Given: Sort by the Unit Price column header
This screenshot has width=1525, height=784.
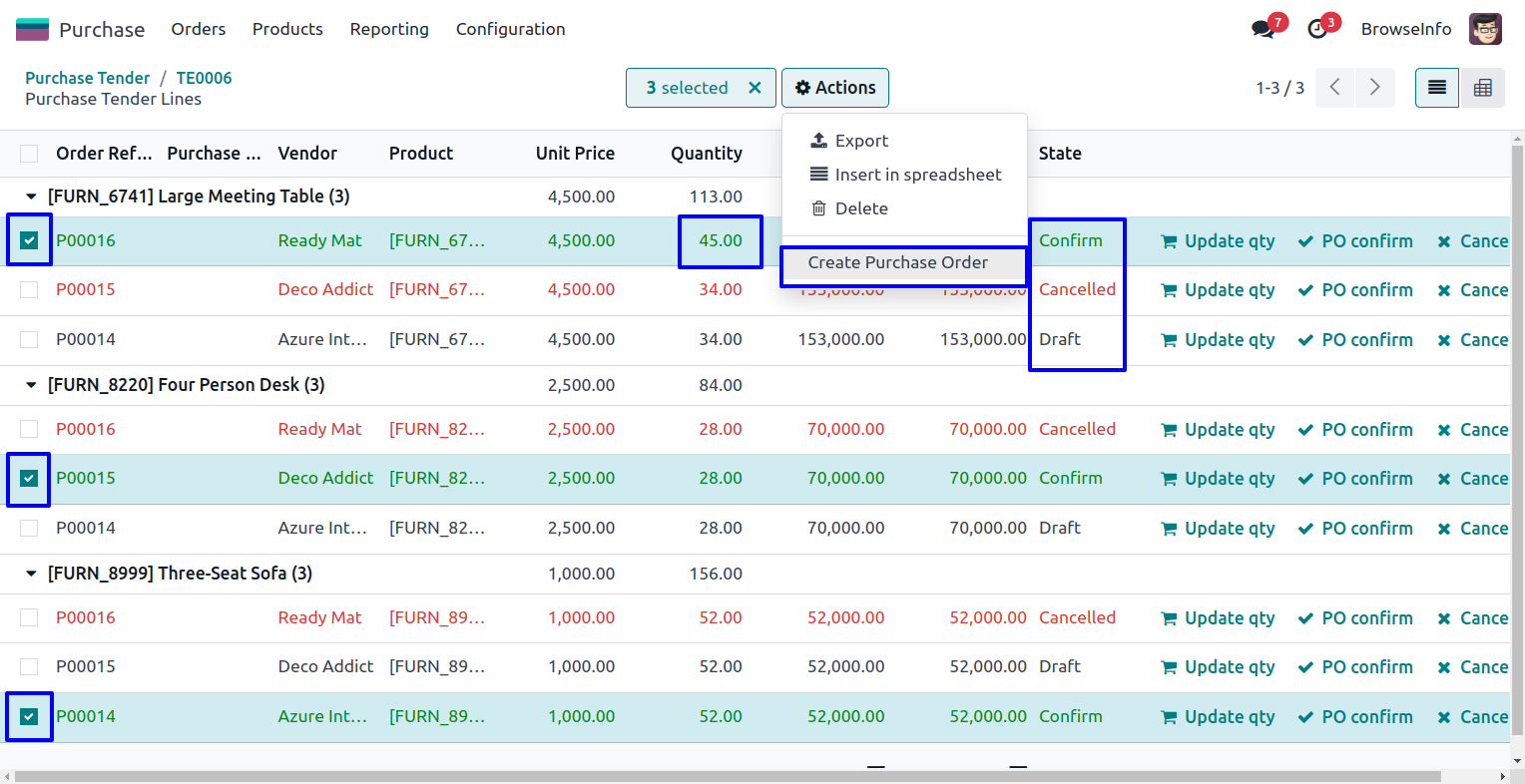Looking at the screenshot, I should [x=575, y=154].
